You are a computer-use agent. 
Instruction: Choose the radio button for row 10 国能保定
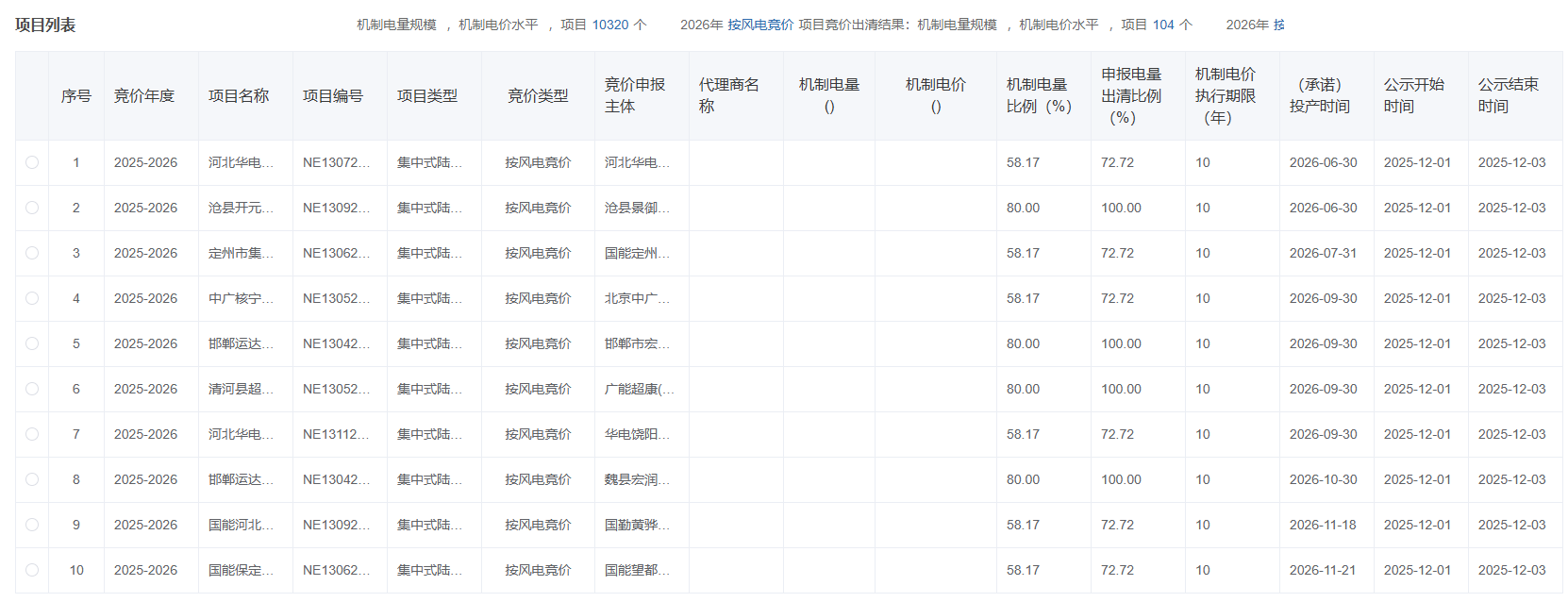32,570
